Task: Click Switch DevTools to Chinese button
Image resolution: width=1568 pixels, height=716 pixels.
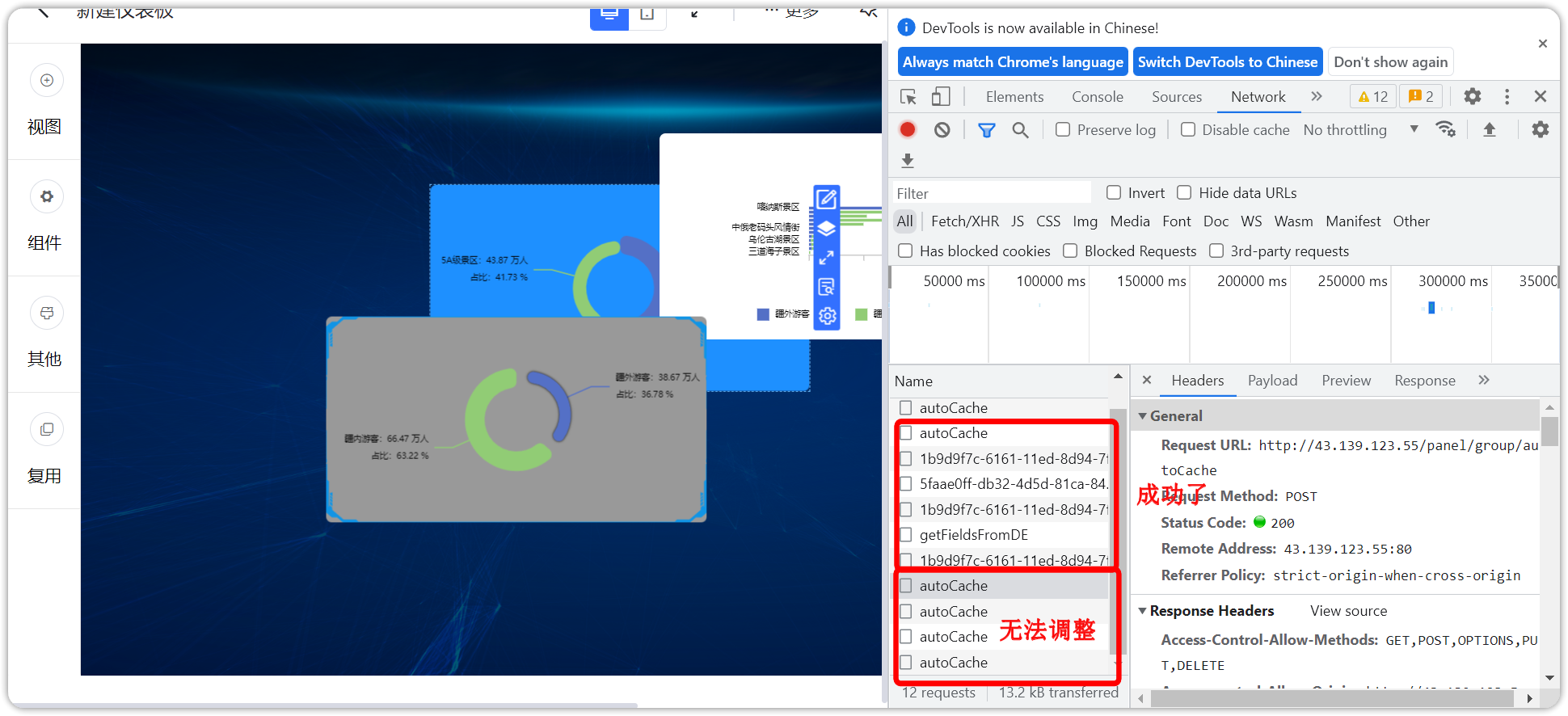Action: (1228, 62)
